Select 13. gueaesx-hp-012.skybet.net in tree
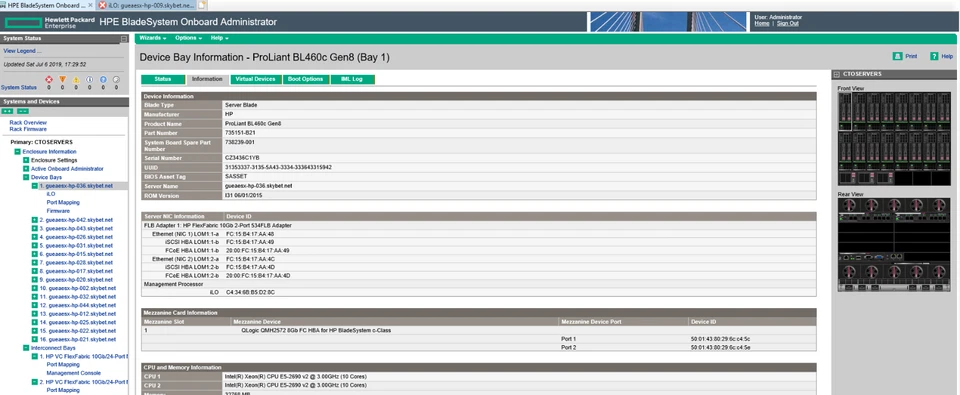Screen dimensions: 960x395 78,314
